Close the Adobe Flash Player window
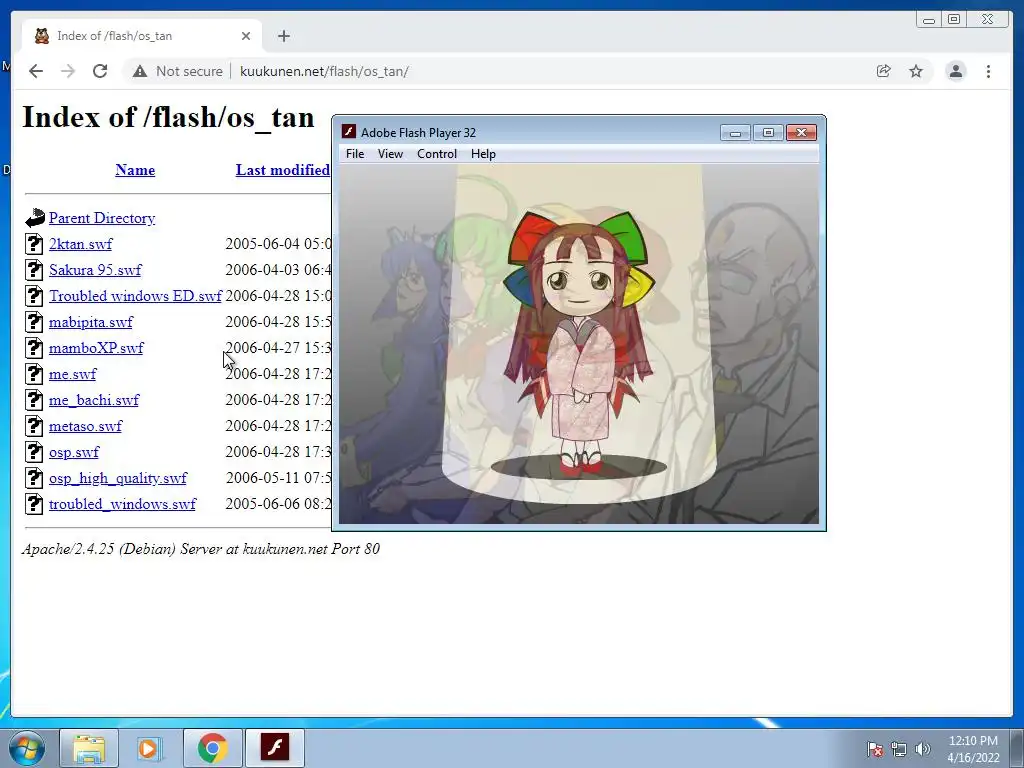This screenshot has width=1024, height=768. coord(801,133)
